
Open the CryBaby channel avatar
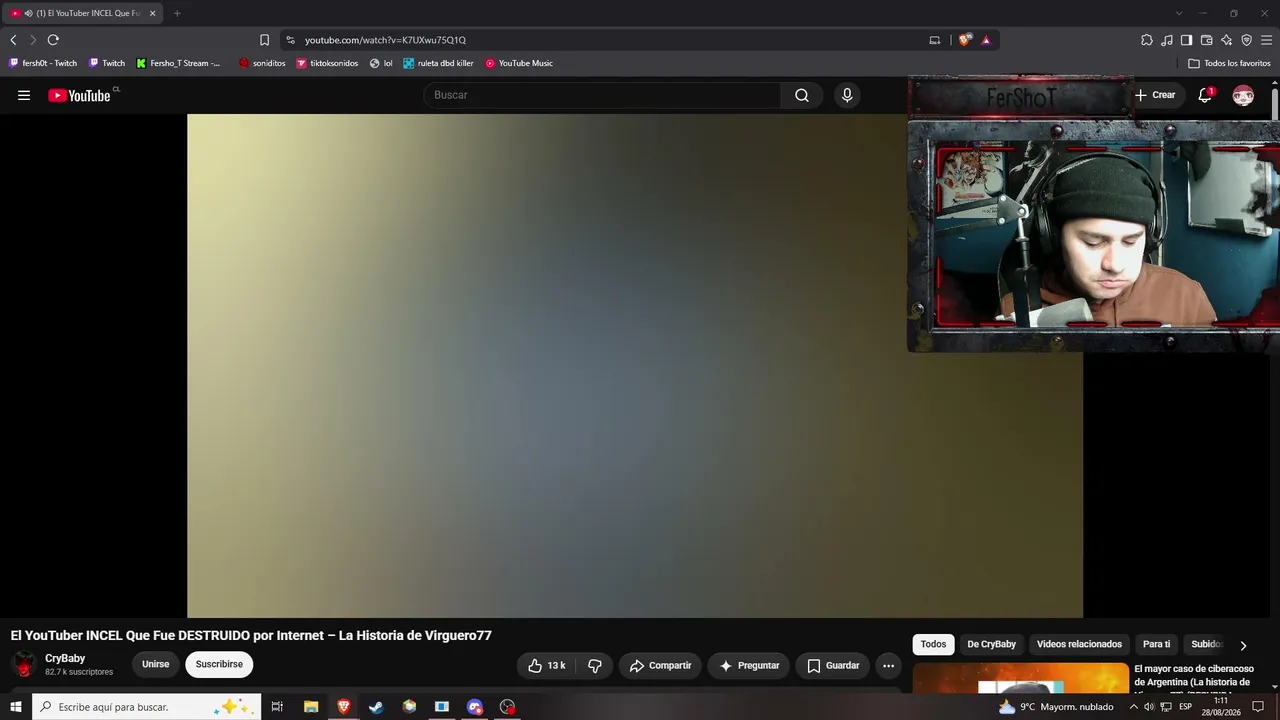point(24,664)
